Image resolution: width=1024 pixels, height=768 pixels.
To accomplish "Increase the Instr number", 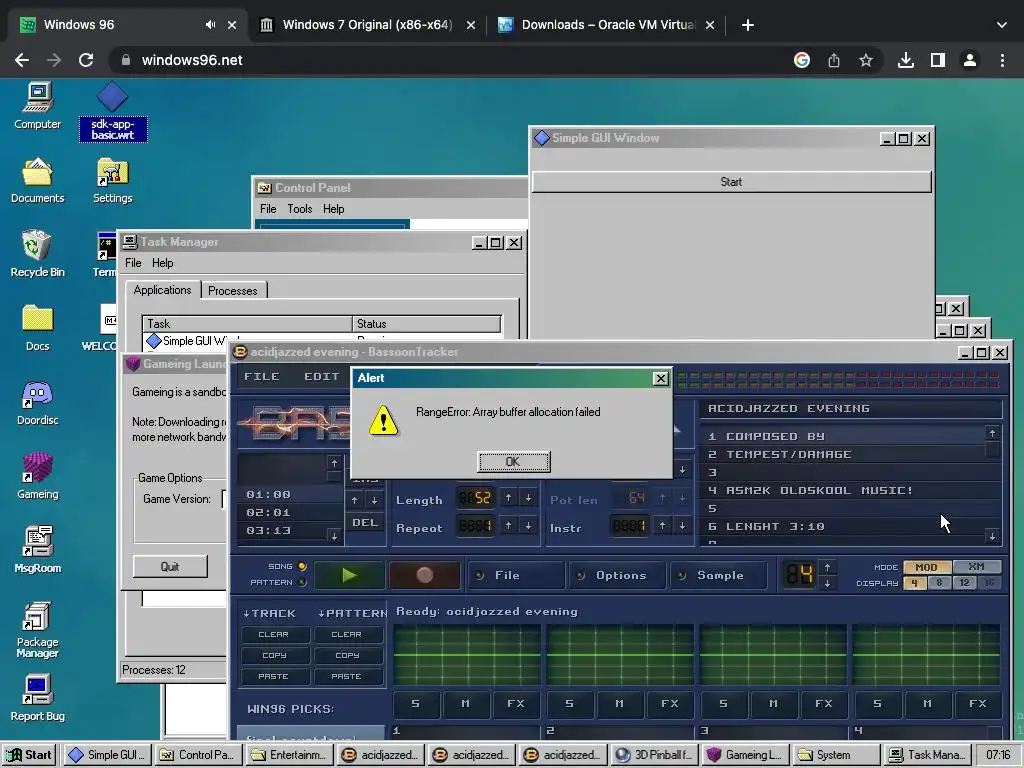I will (x=662, y=525).
